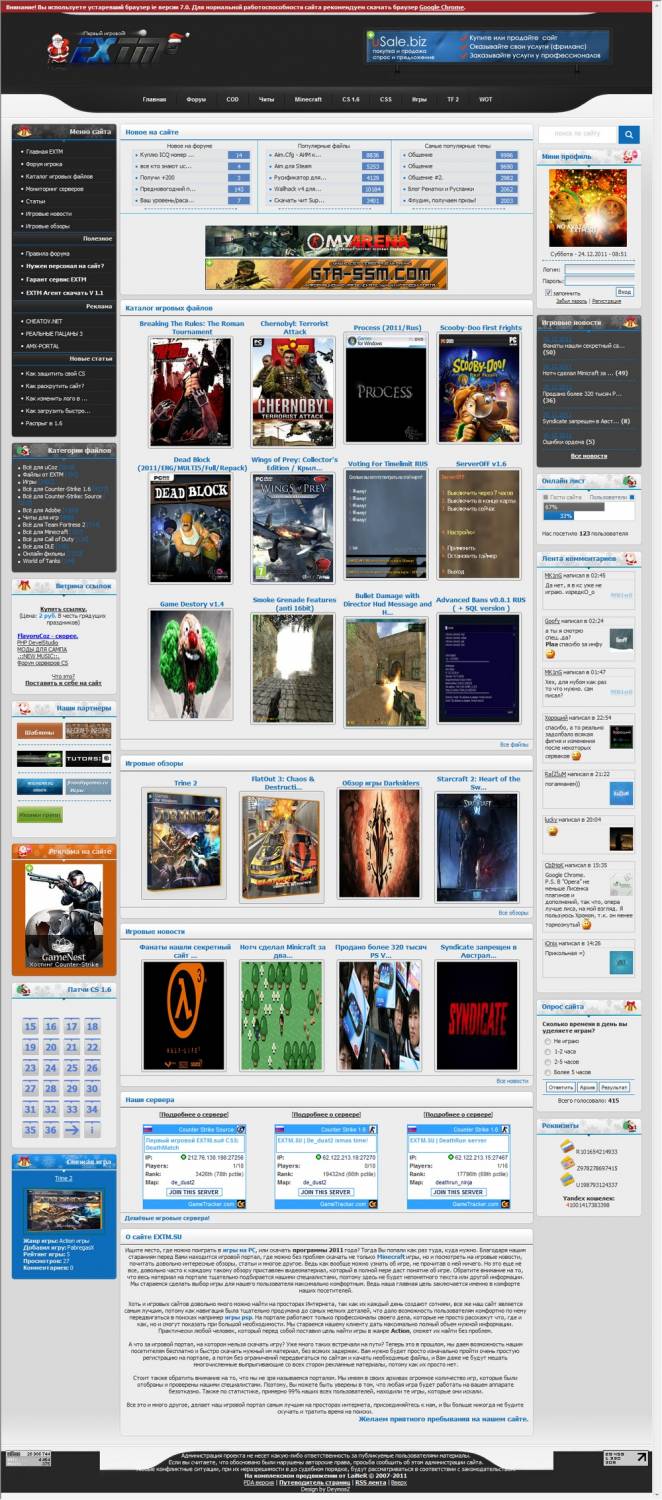Open Дешёвые игровые сервера link
This screenshot has height=1500, width=662.
[x=167, y=1218]
